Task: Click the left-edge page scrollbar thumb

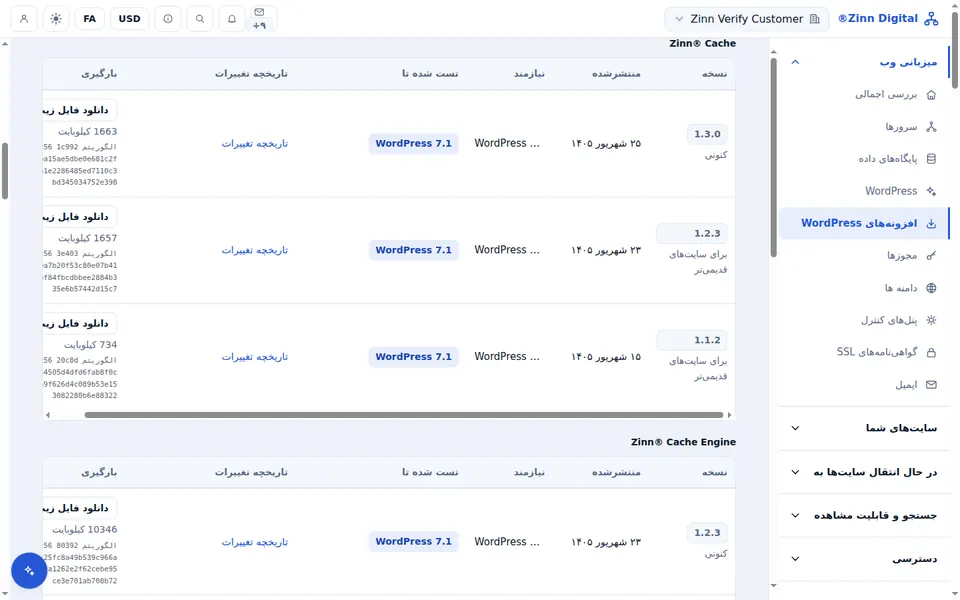Action: [x=5, y=171]
